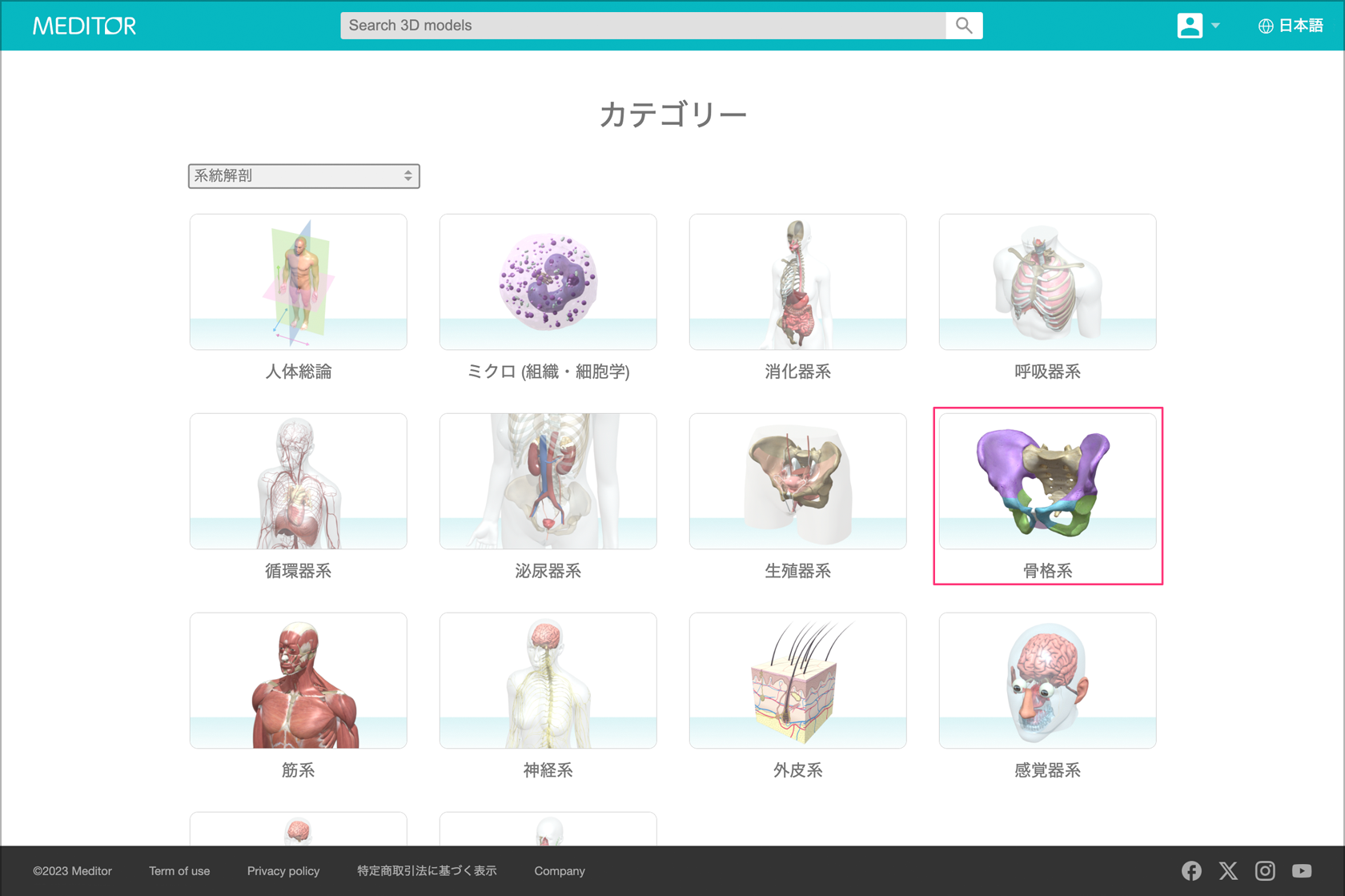Open the X social icon

tap(1228, 870)
